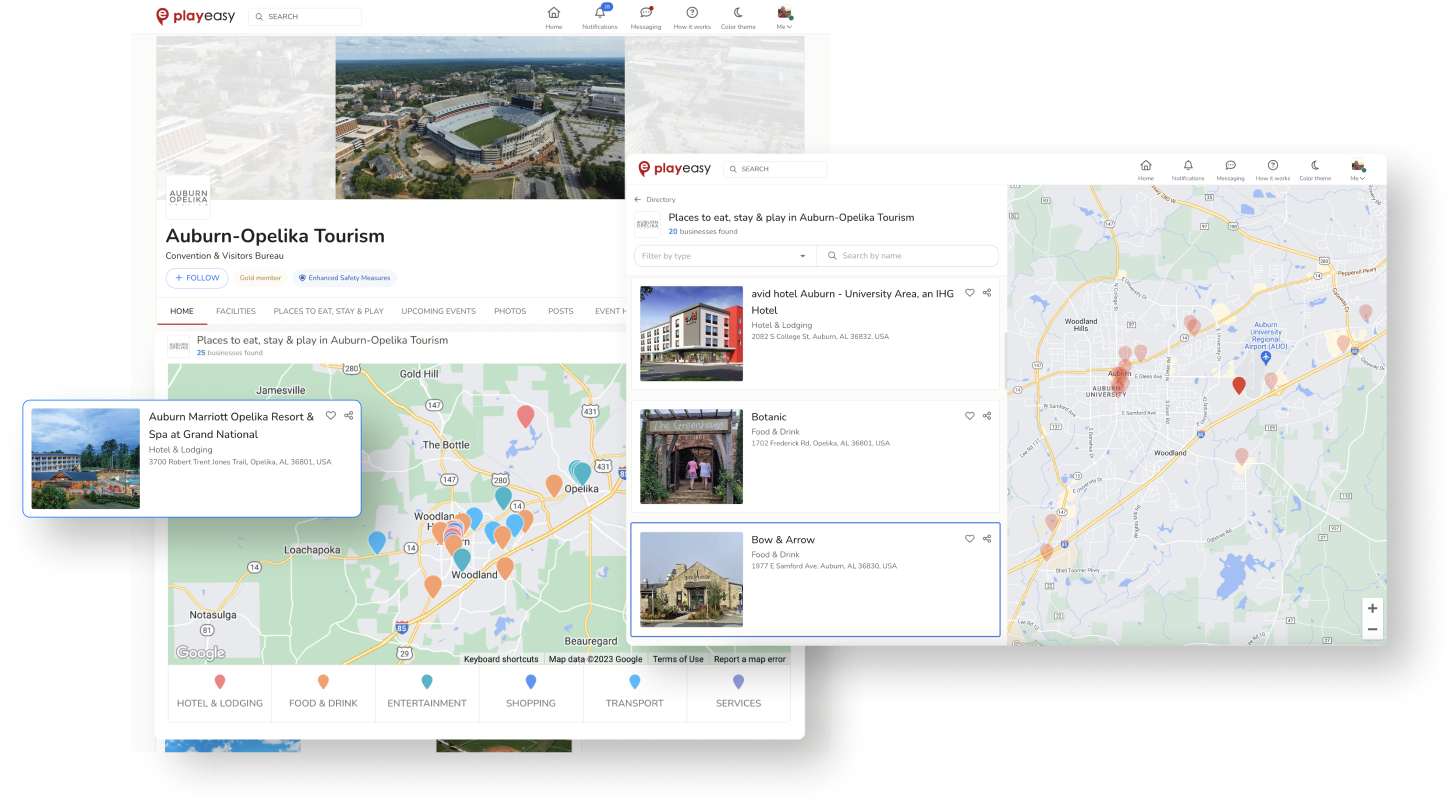
Task: Expand the Me menu in back window
Action: pos(784,17)
